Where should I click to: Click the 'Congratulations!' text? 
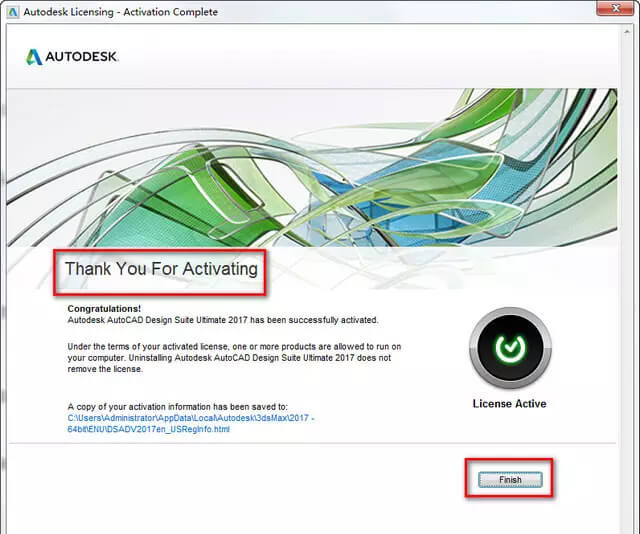pos(104,309)
